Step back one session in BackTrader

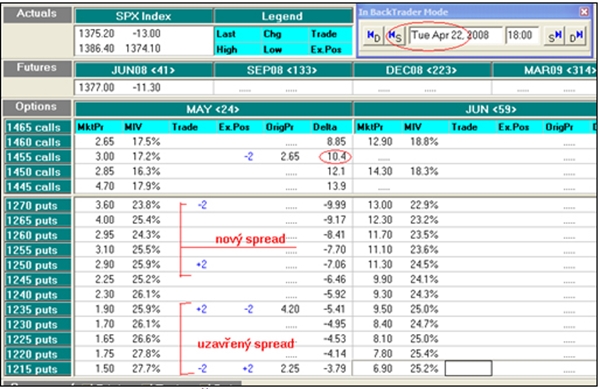coord(395,36)
